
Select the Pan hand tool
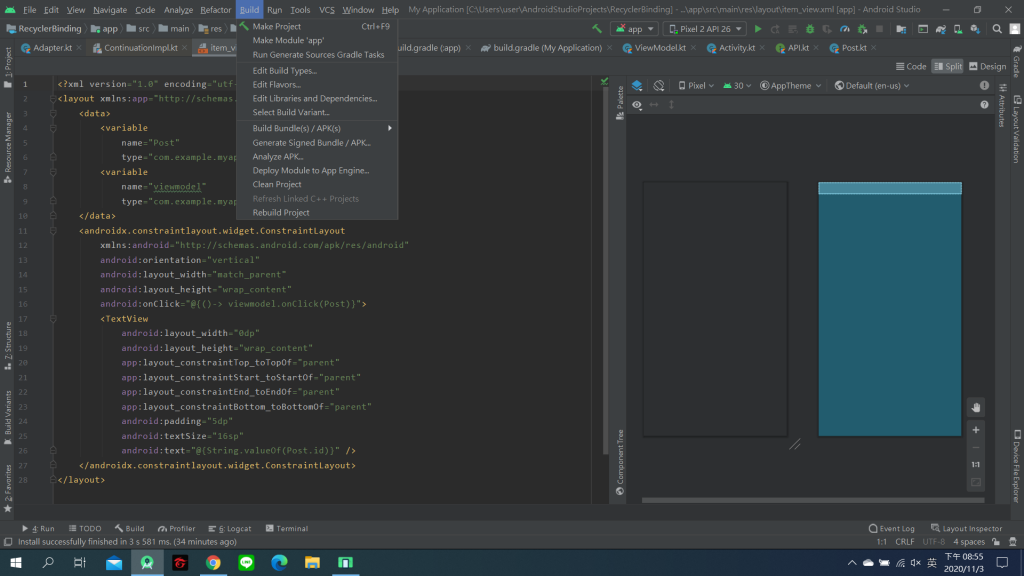[976, 408]
